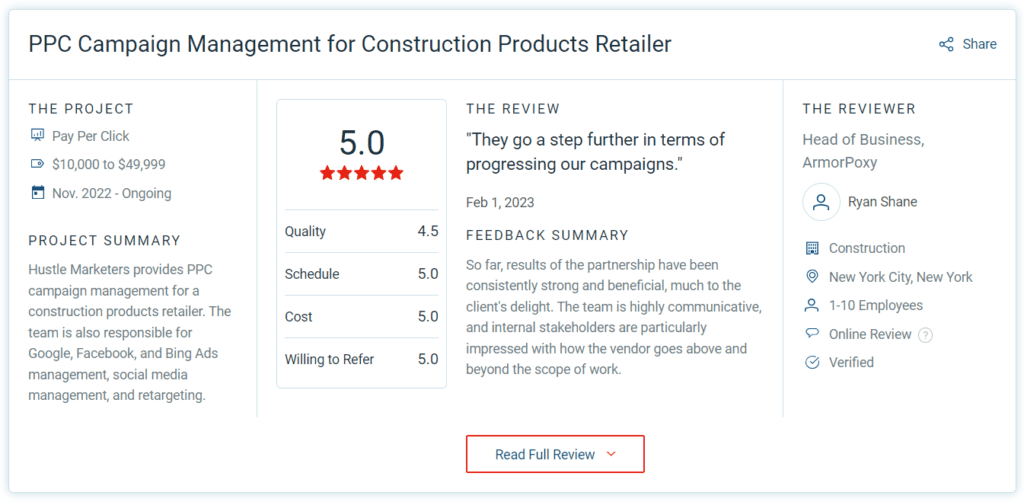This screenshot has width=1024, height=502.
Task: Click the Share link
Action: tap(979, 44)
